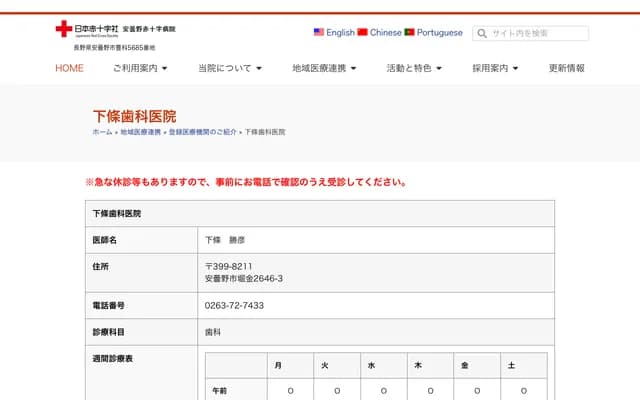Click the Chinese flag icon
Viewport: 640px width, 400px height.
tap(363, 32)
